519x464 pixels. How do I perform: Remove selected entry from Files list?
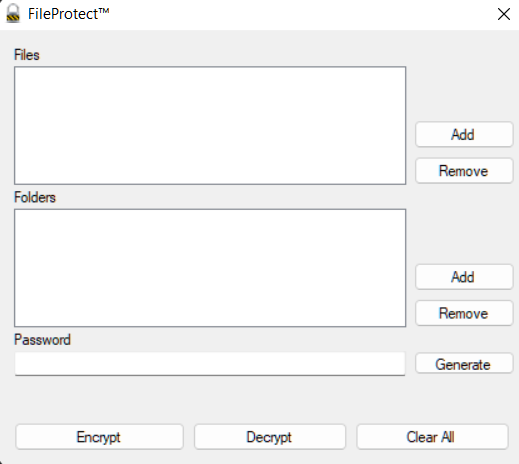(464, 171)
